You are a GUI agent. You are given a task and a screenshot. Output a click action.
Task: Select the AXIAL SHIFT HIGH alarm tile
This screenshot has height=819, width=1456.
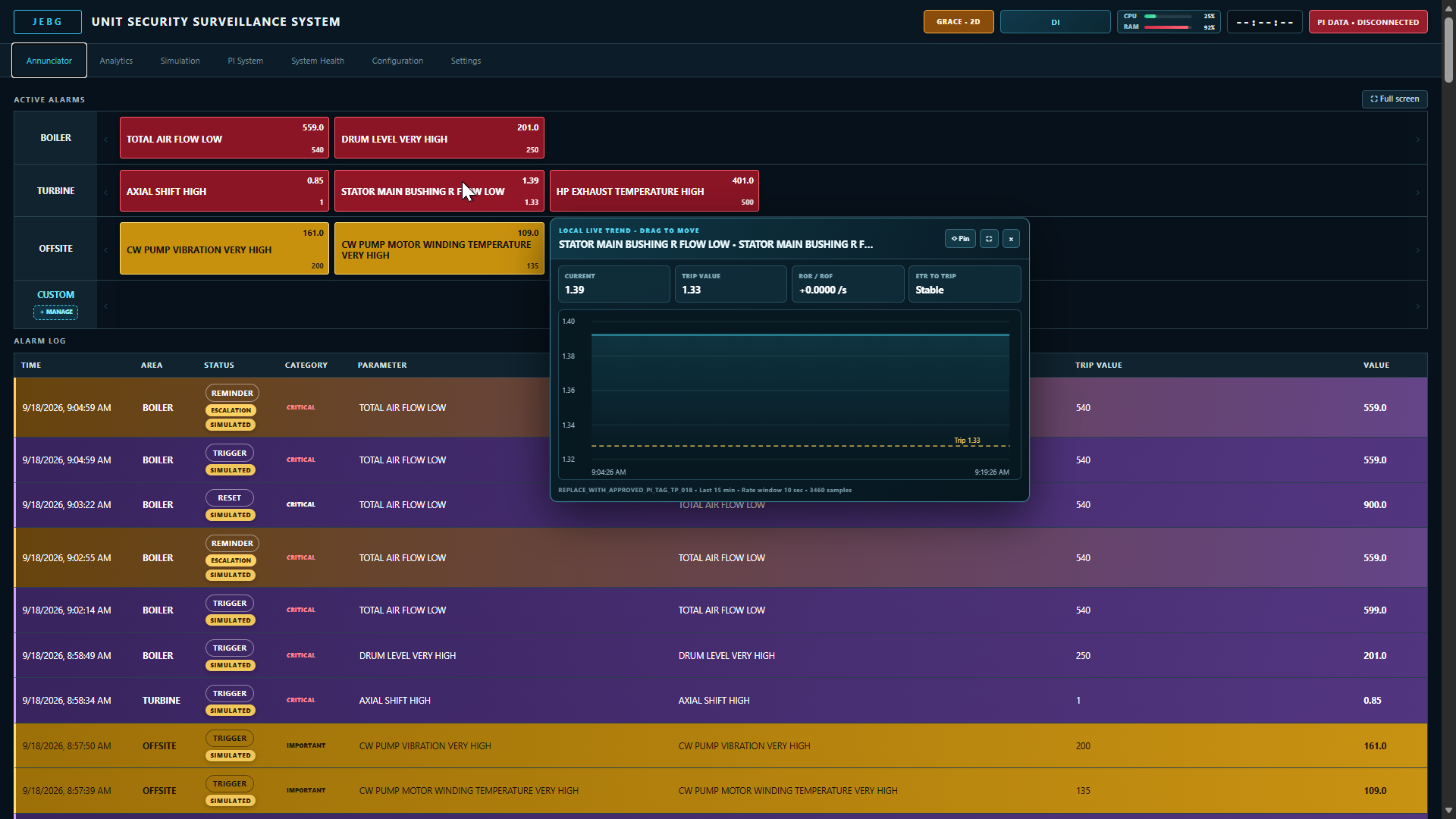[224, 191]
